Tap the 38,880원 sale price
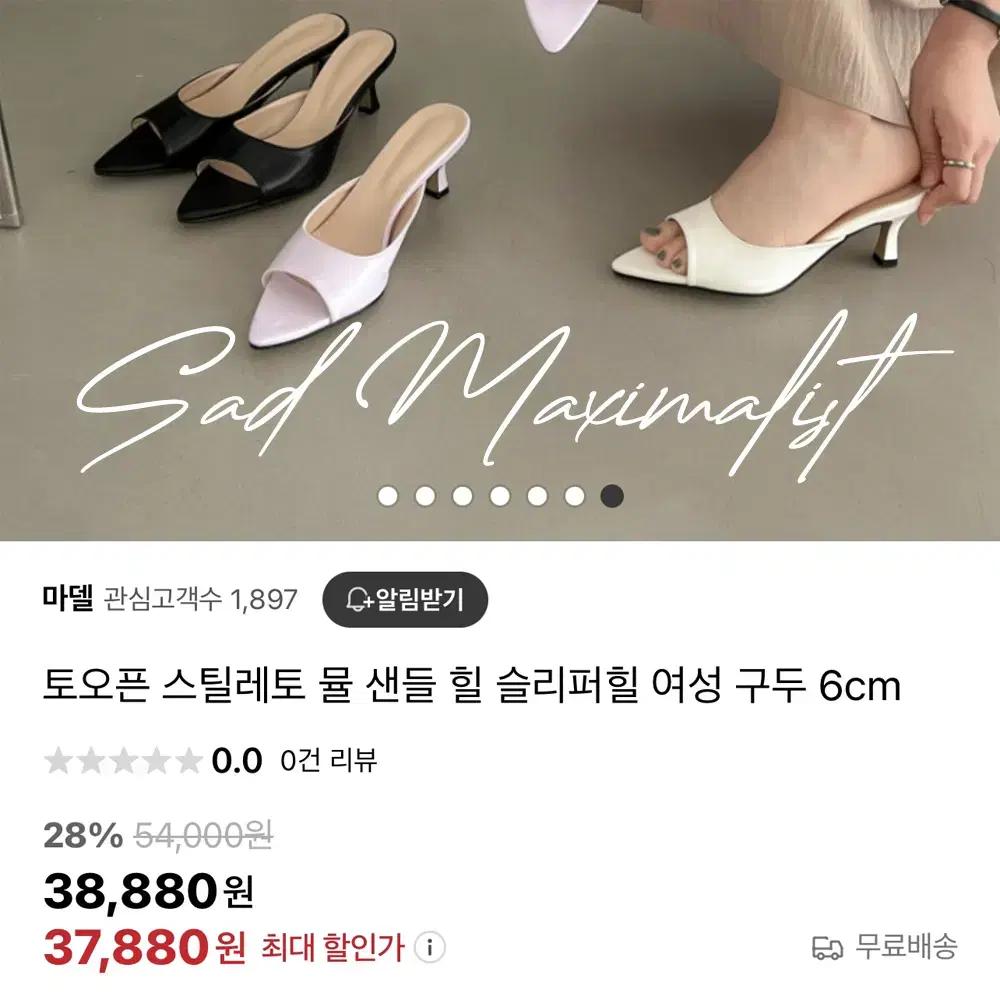The width and height of the screenshot is (1000, 1000). click(149, 891)
